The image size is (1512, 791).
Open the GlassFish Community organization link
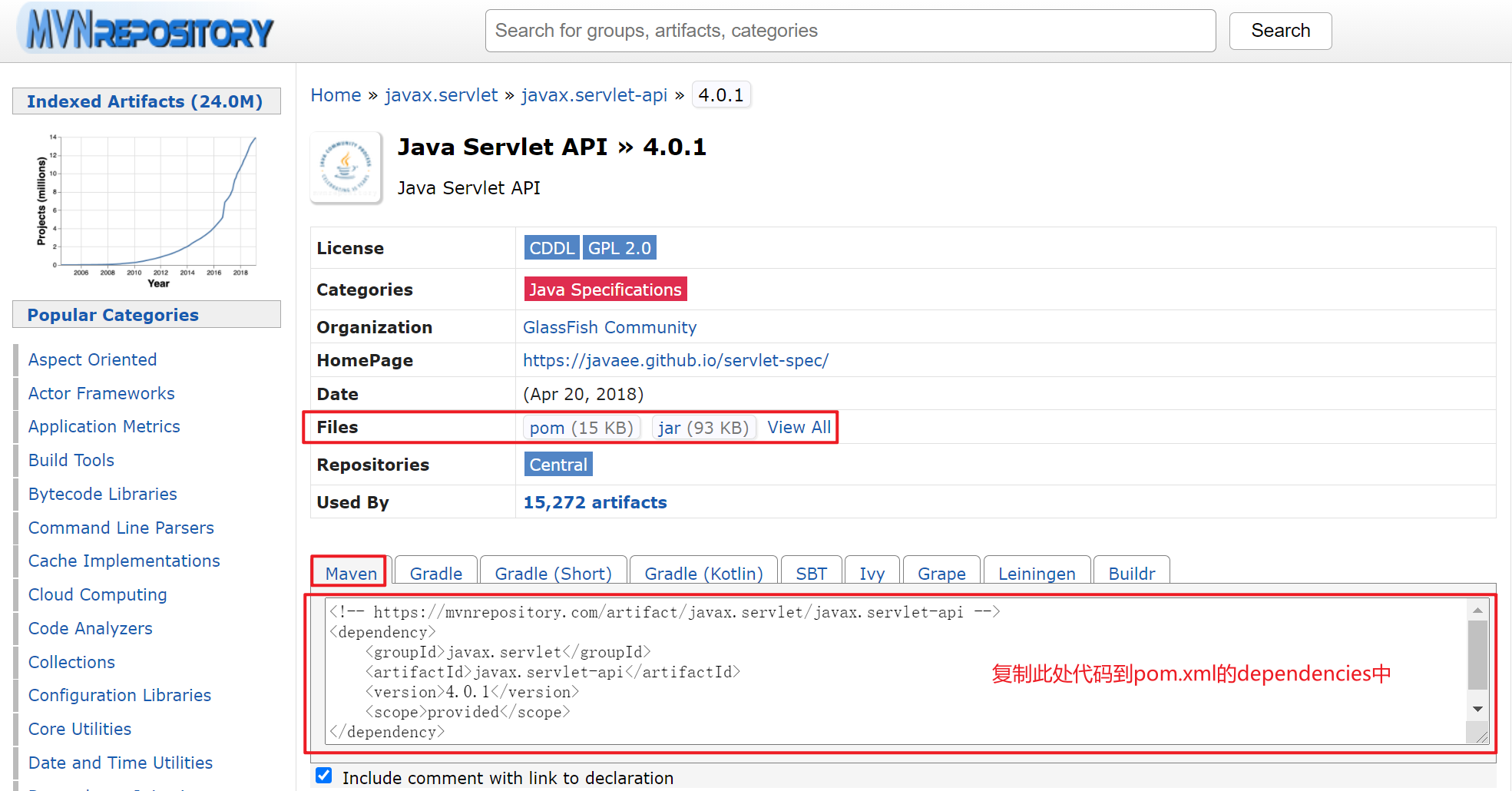610,328
